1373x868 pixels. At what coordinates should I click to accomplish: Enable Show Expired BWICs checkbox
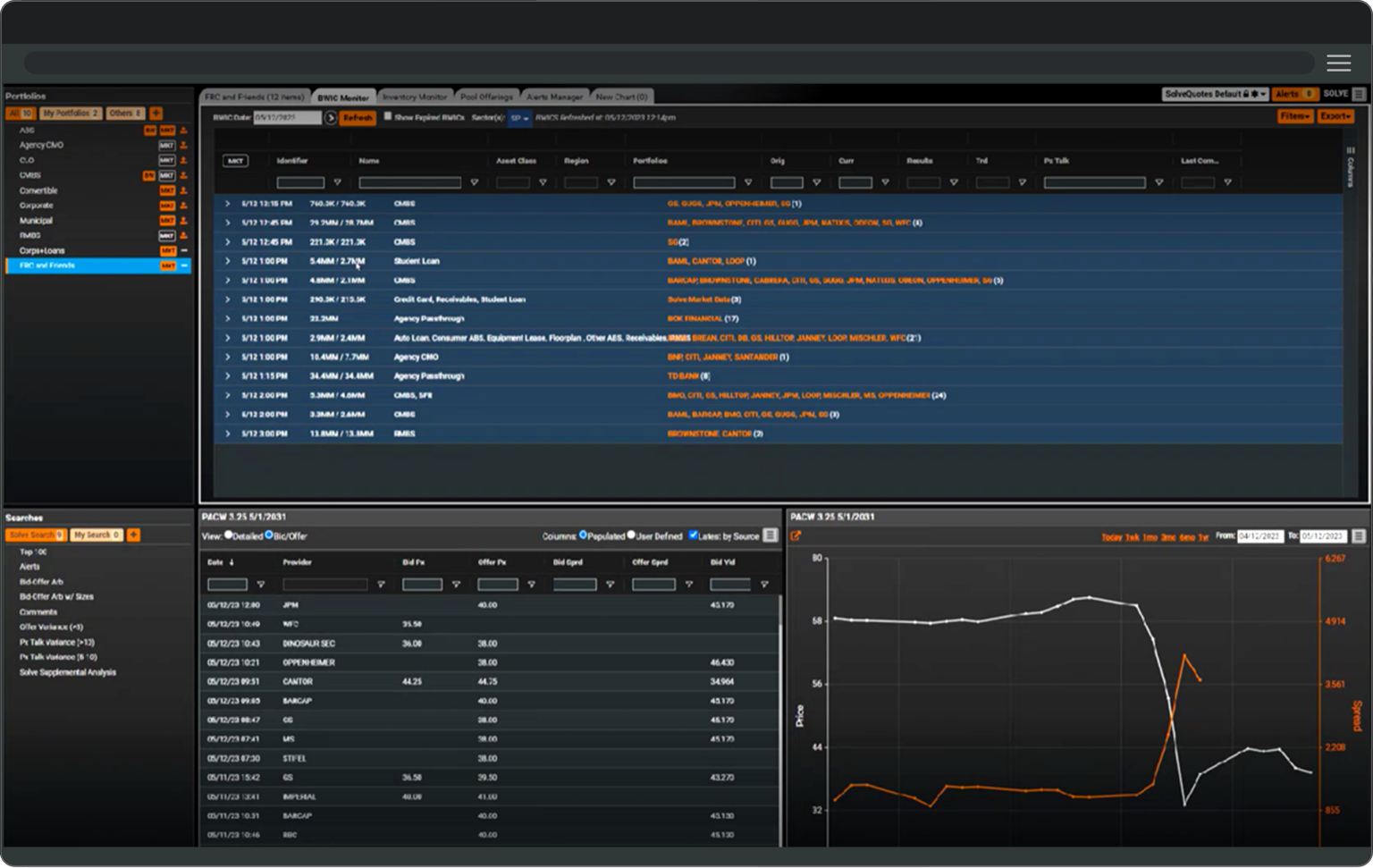click(388, 116)
